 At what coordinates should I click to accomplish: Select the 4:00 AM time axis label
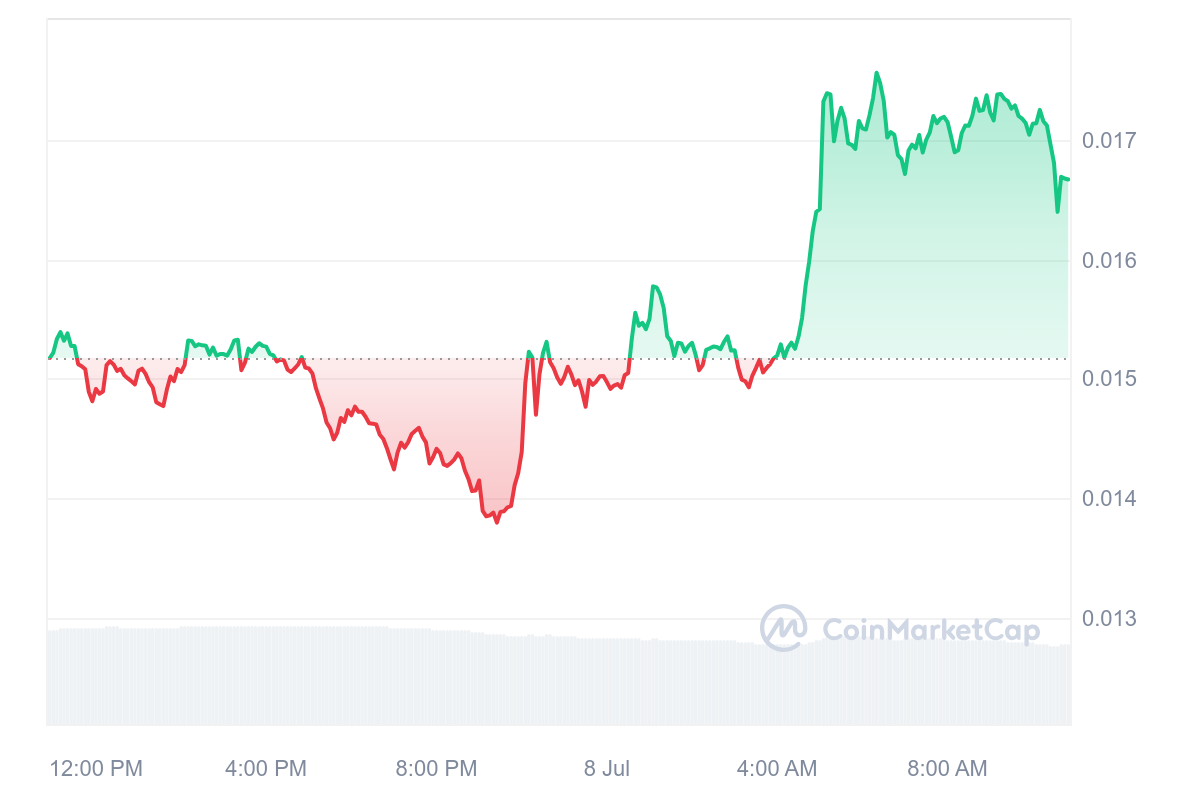(x=777, y=769)
